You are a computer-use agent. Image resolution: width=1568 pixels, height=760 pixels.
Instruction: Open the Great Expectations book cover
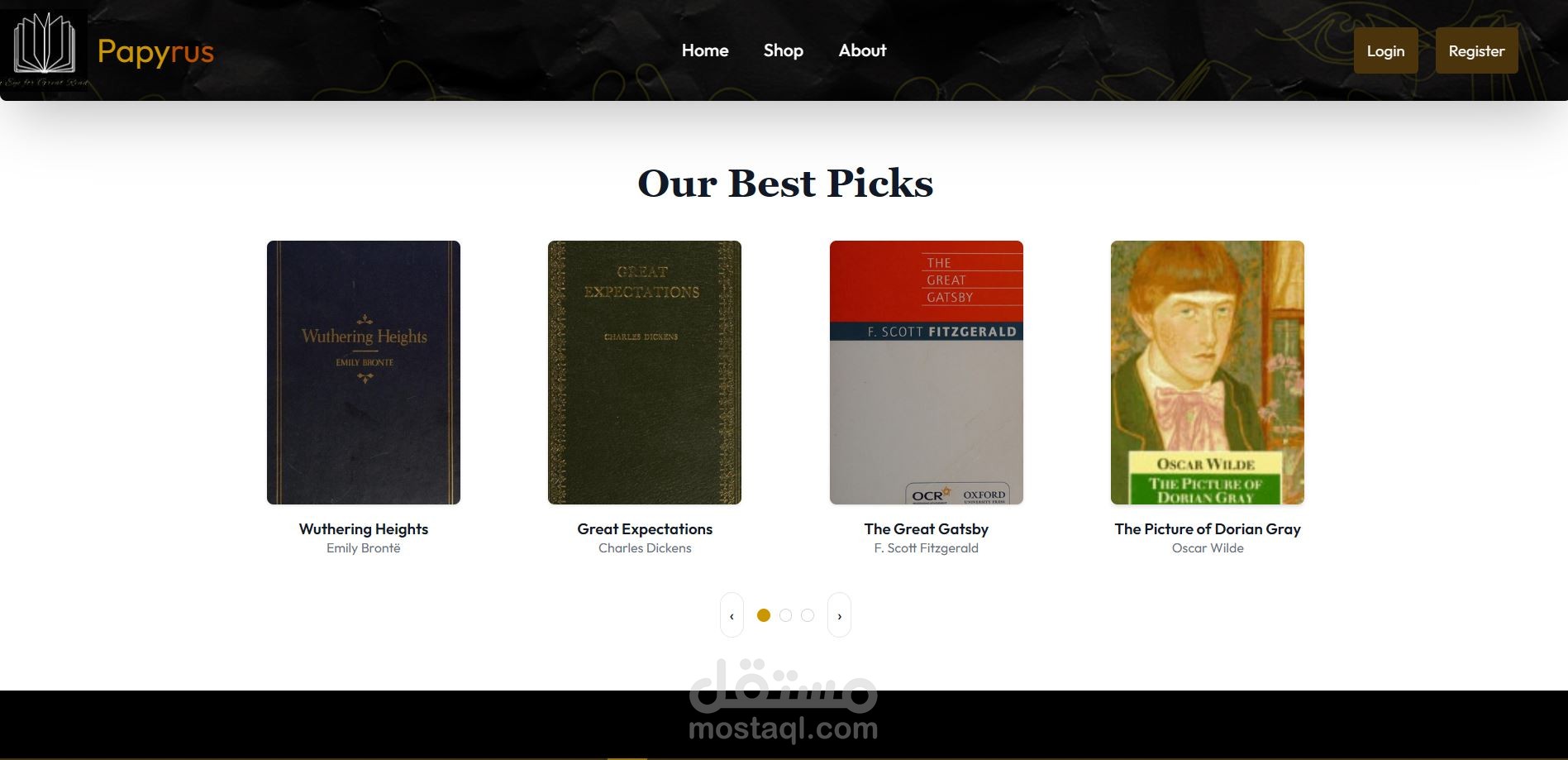[x=645, y=372]
